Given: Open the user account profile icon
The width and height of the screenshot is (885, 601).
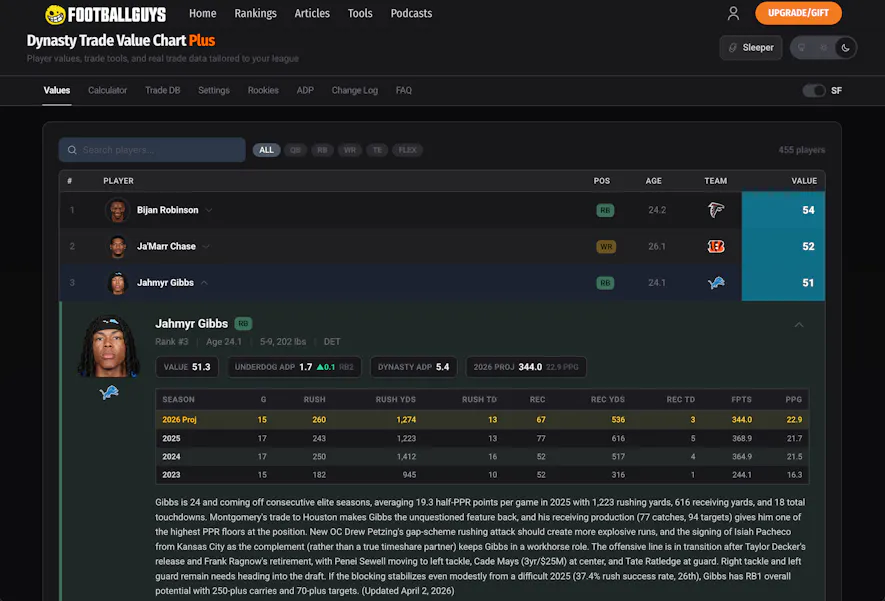Looking at the screenshot, I should coord(733,14).
